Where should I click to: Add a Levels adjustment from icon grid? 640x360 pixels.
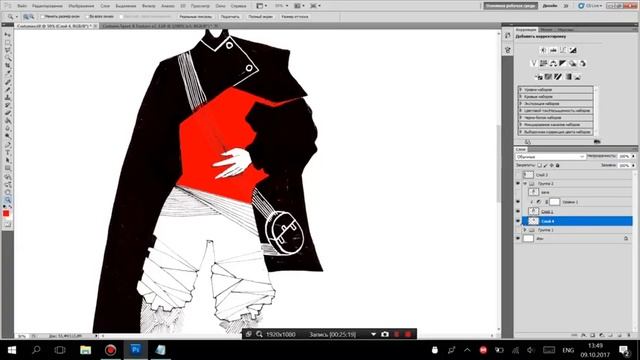pyautogui.click(x=553, y=50)
